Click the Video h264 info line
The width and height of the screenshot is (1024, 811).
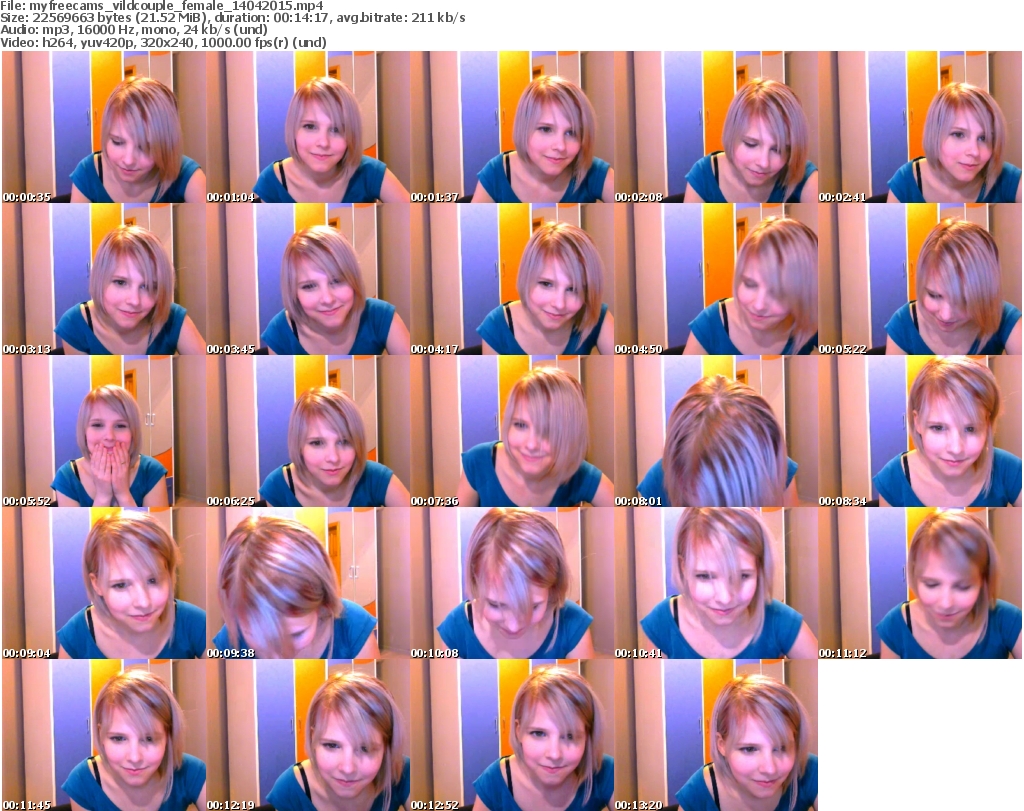[163, 42]
